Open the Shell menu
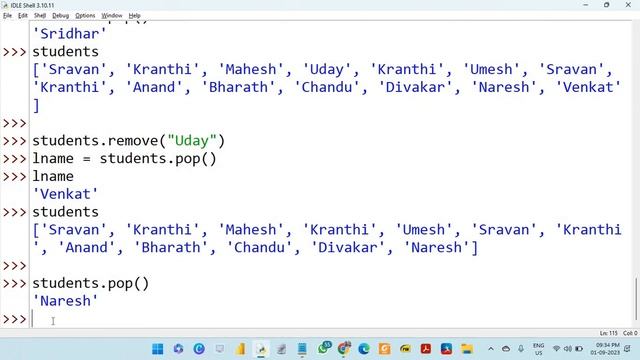The width and height of the screenshot is (640, 360). point(40,16)
